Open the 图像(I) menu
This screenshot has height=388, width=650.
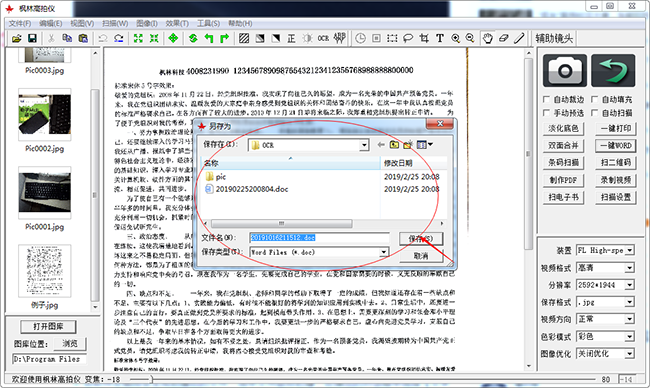147,24
